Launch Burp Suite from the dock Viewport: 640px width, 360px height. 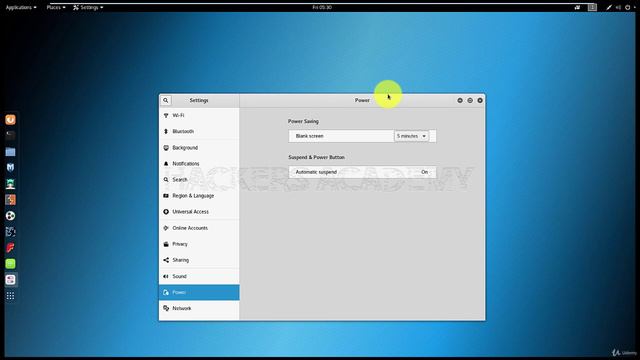pos(11,200)
